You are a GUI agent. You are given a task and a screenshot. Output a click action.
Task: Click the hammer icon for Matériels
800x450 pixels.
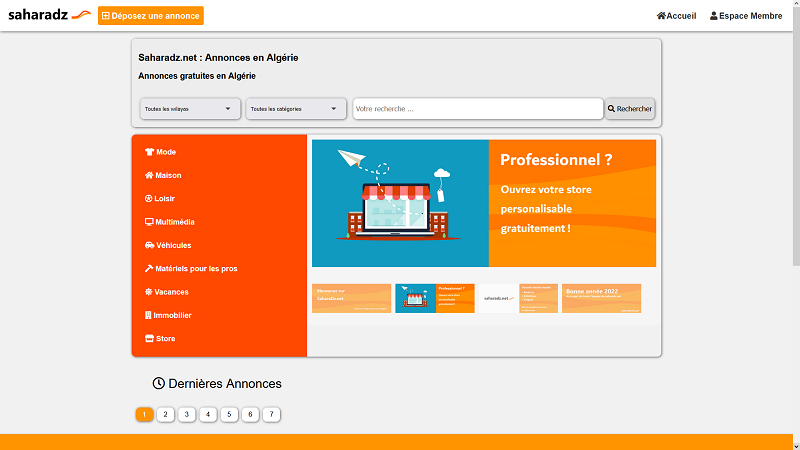[x=149, y=269]
